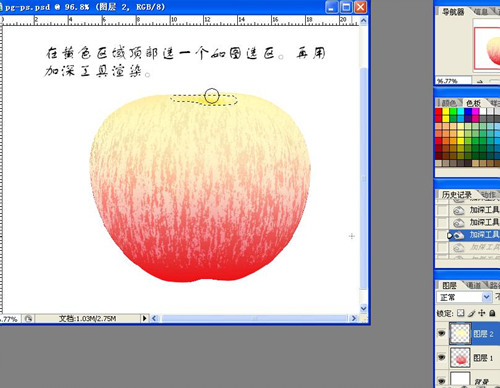The height and width of the screenshot is (388, 500).
Task: Switch to the 动作 tab
Action: [x=488, y=195]
